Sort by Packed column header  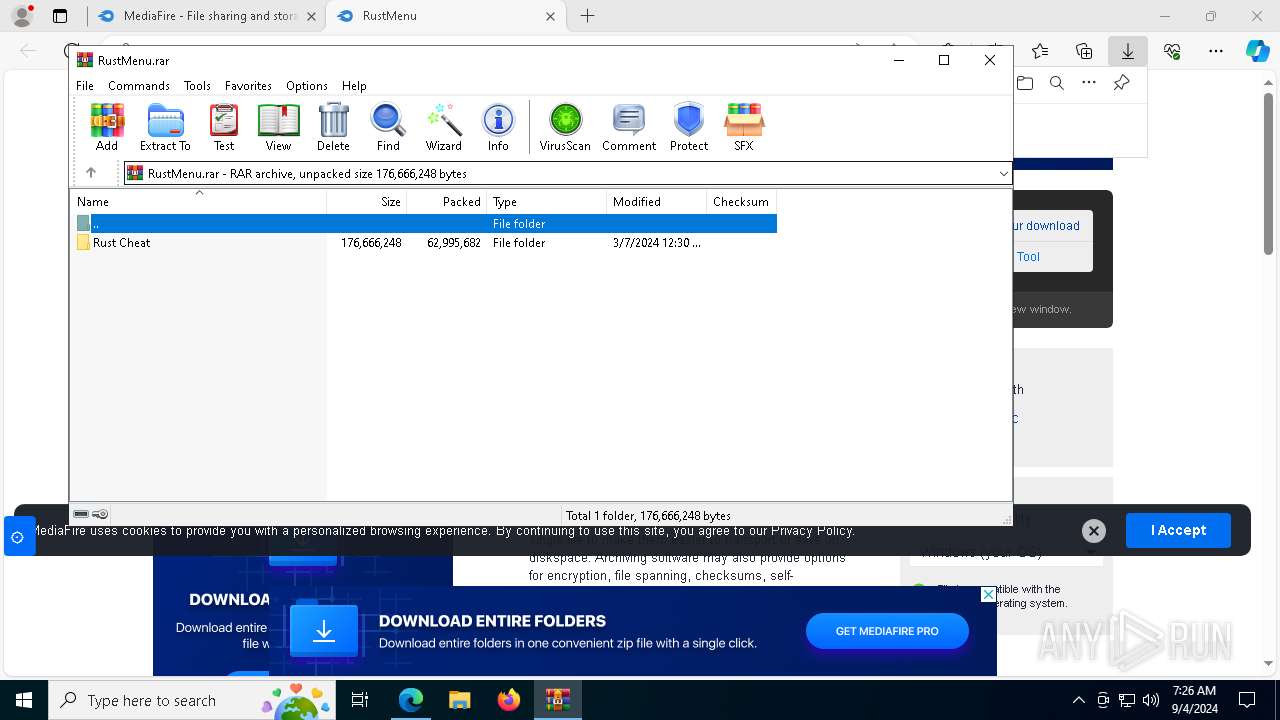(447, 201)
